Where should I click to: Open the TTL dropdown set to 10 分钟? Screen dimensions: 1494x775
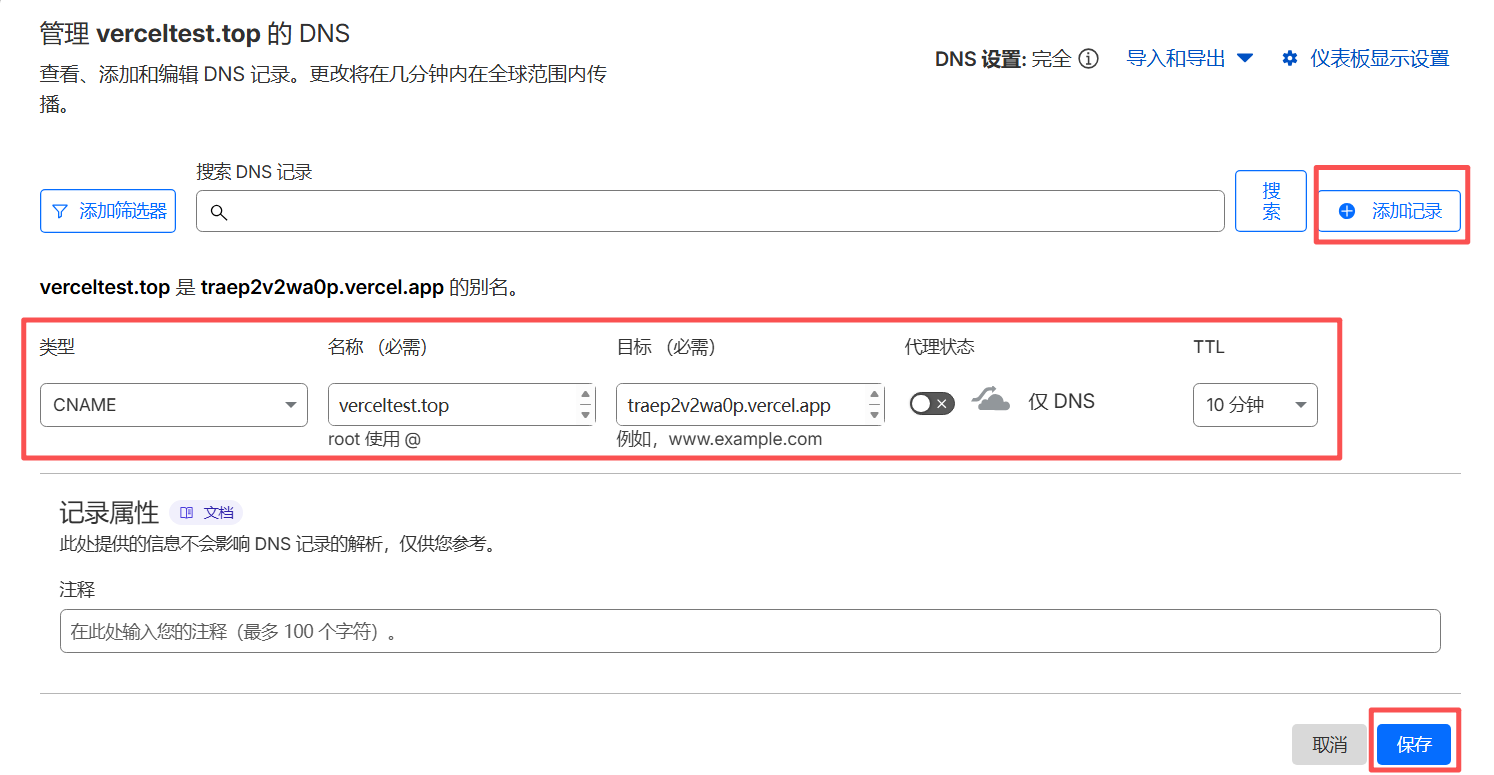[1255, 405]
